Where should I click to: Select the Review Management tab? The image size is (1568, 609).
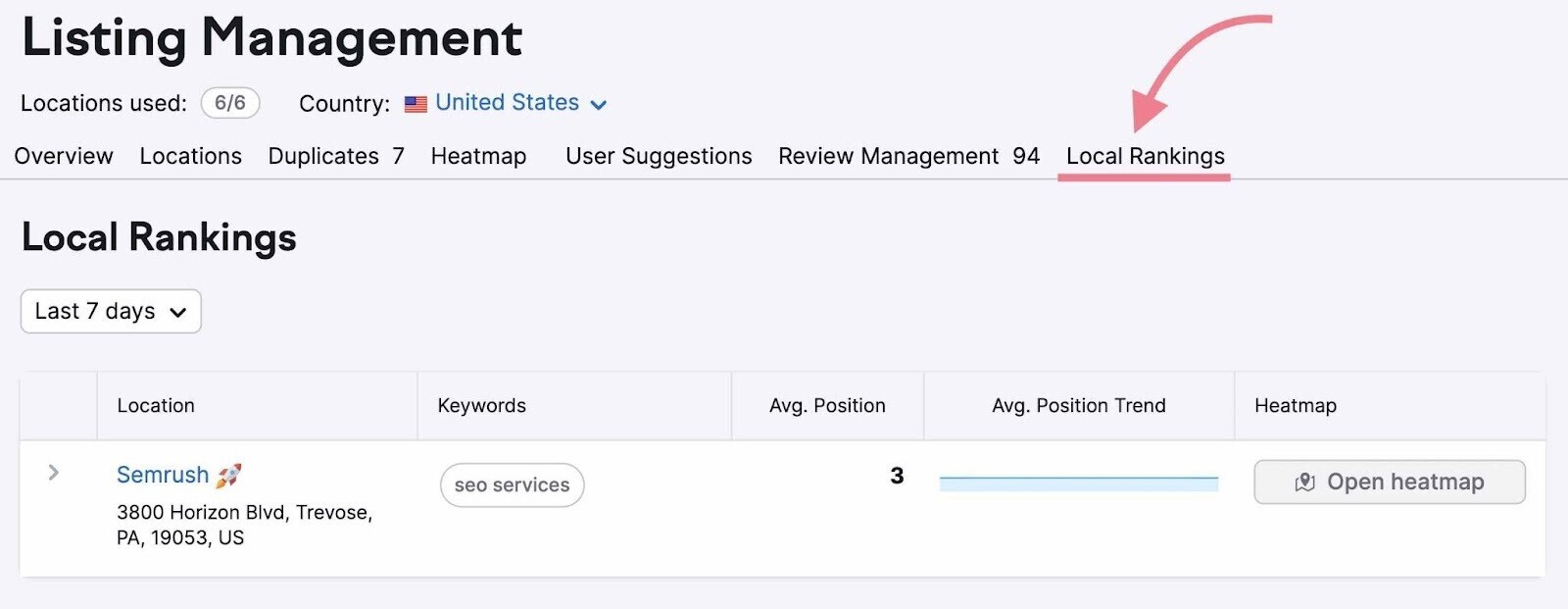tap(908, 156)
